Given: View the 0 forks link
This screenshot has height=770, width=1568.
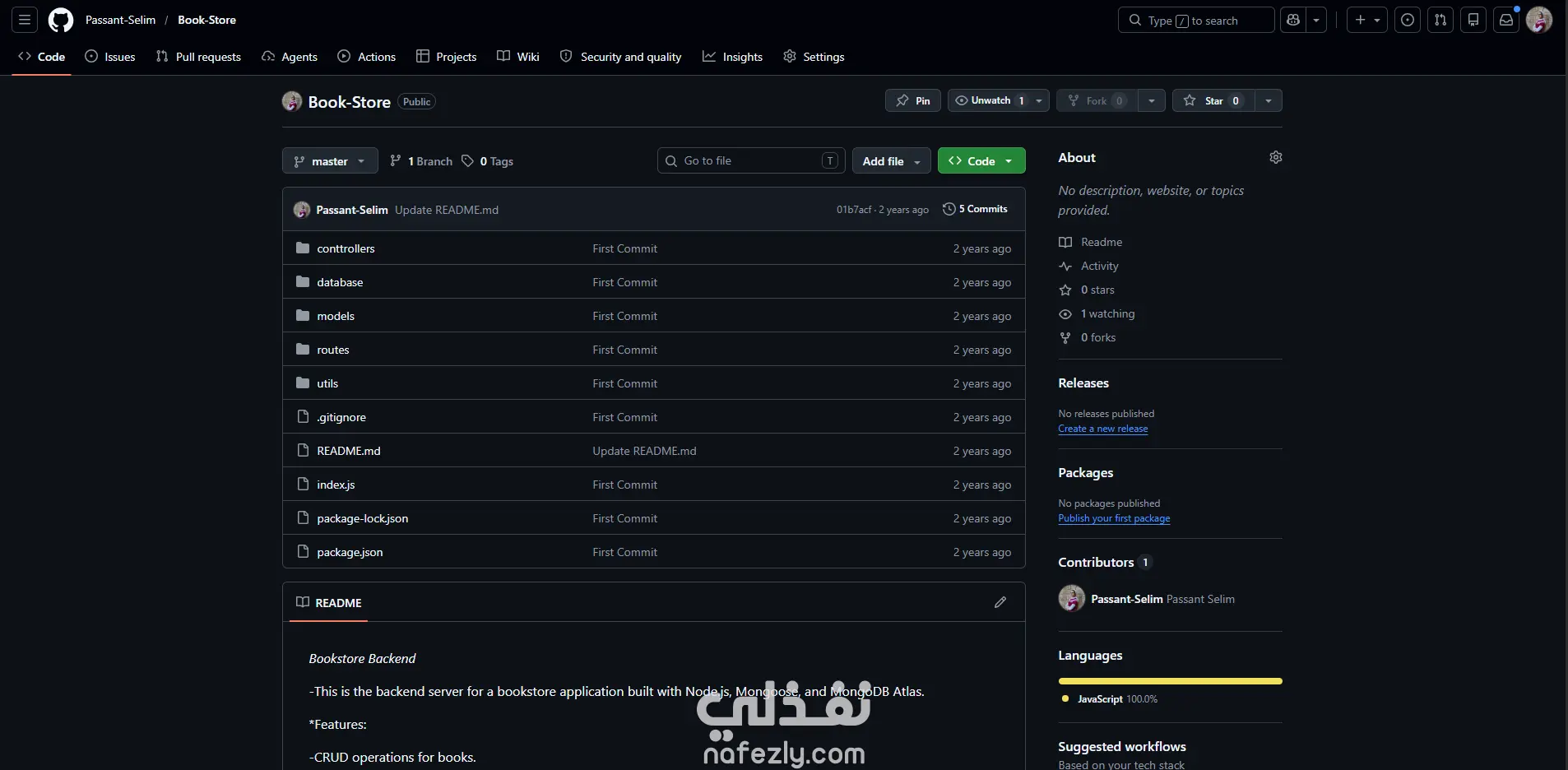Looking at the screenshot, I should coord(1088,337).
